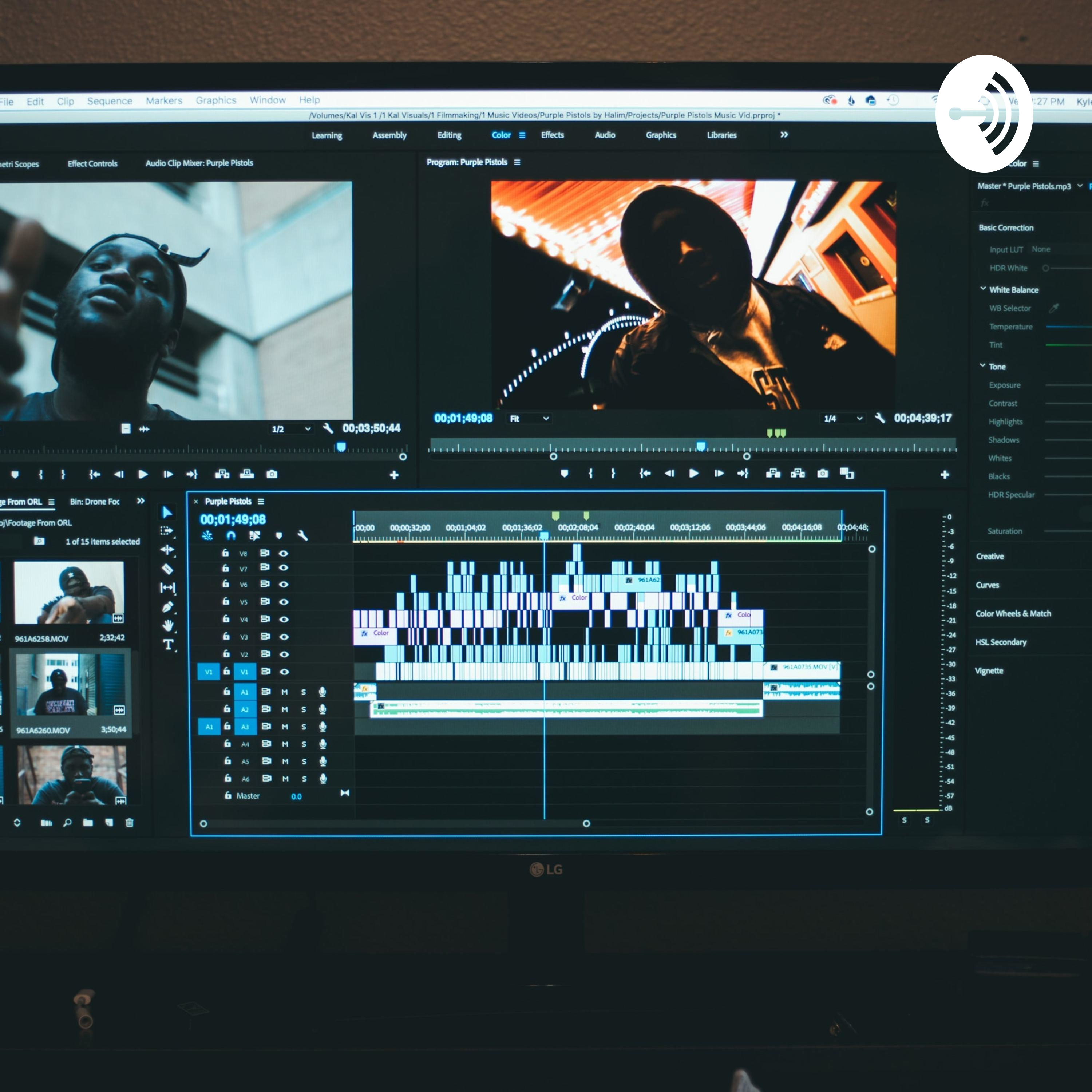Open the Markers menu
The height and width of the screenshot is (1092, 1092).
tap(164, 100)
